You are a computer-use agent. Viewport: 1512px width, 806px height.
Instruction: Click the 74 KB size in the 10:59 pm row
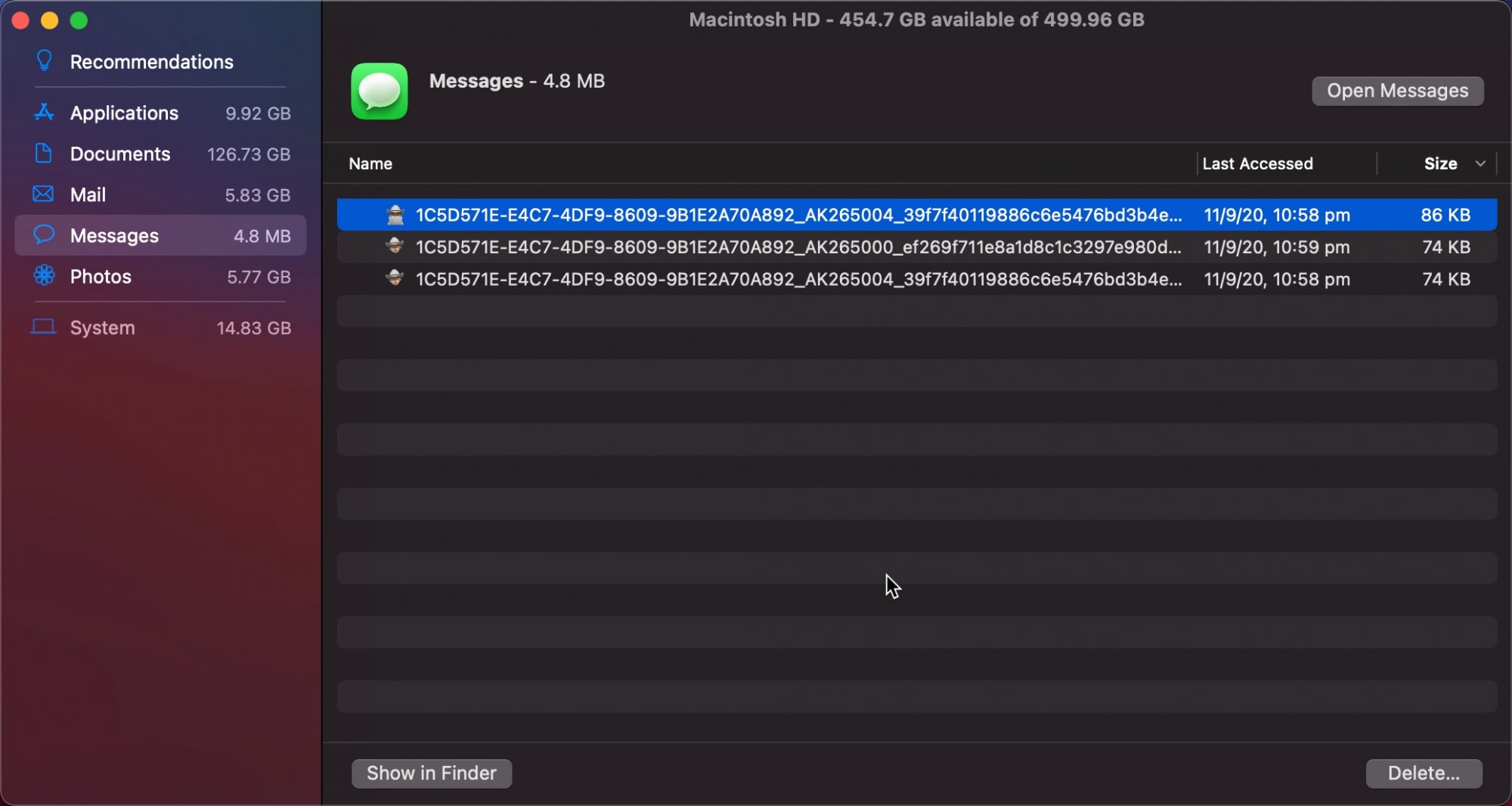[1446, 246]
